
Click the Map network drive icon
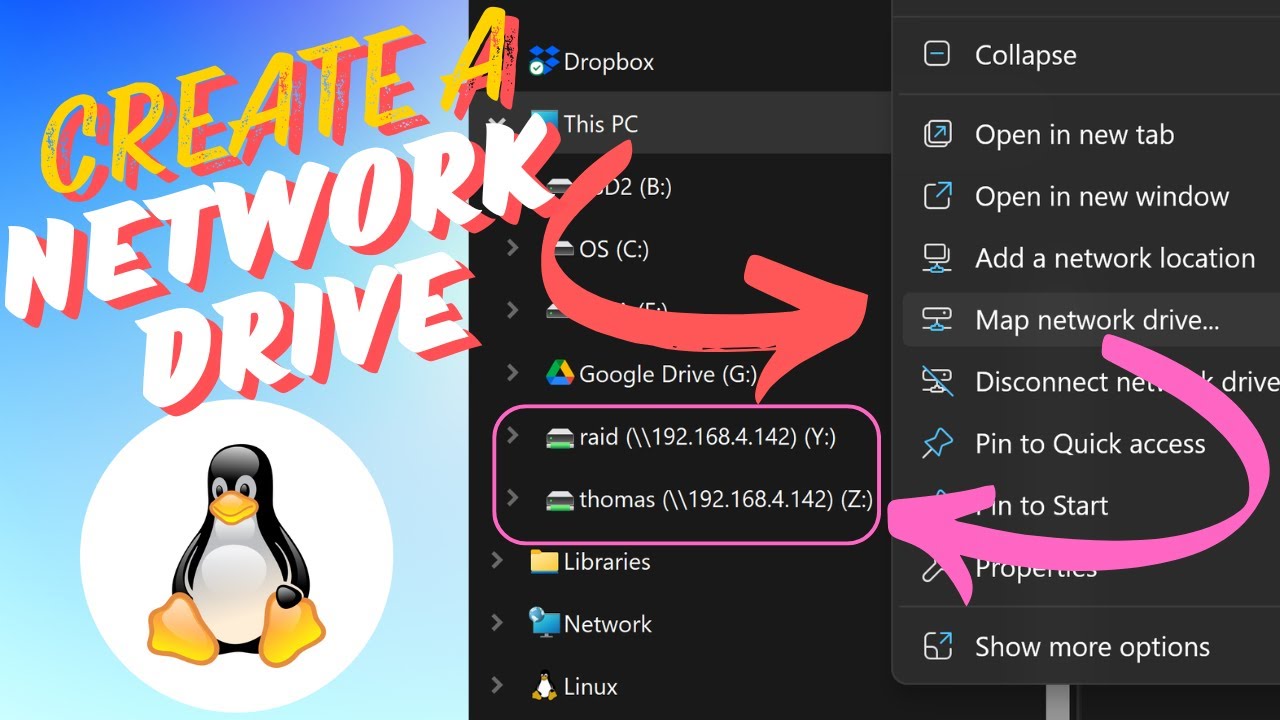click(x=937, y=320)
